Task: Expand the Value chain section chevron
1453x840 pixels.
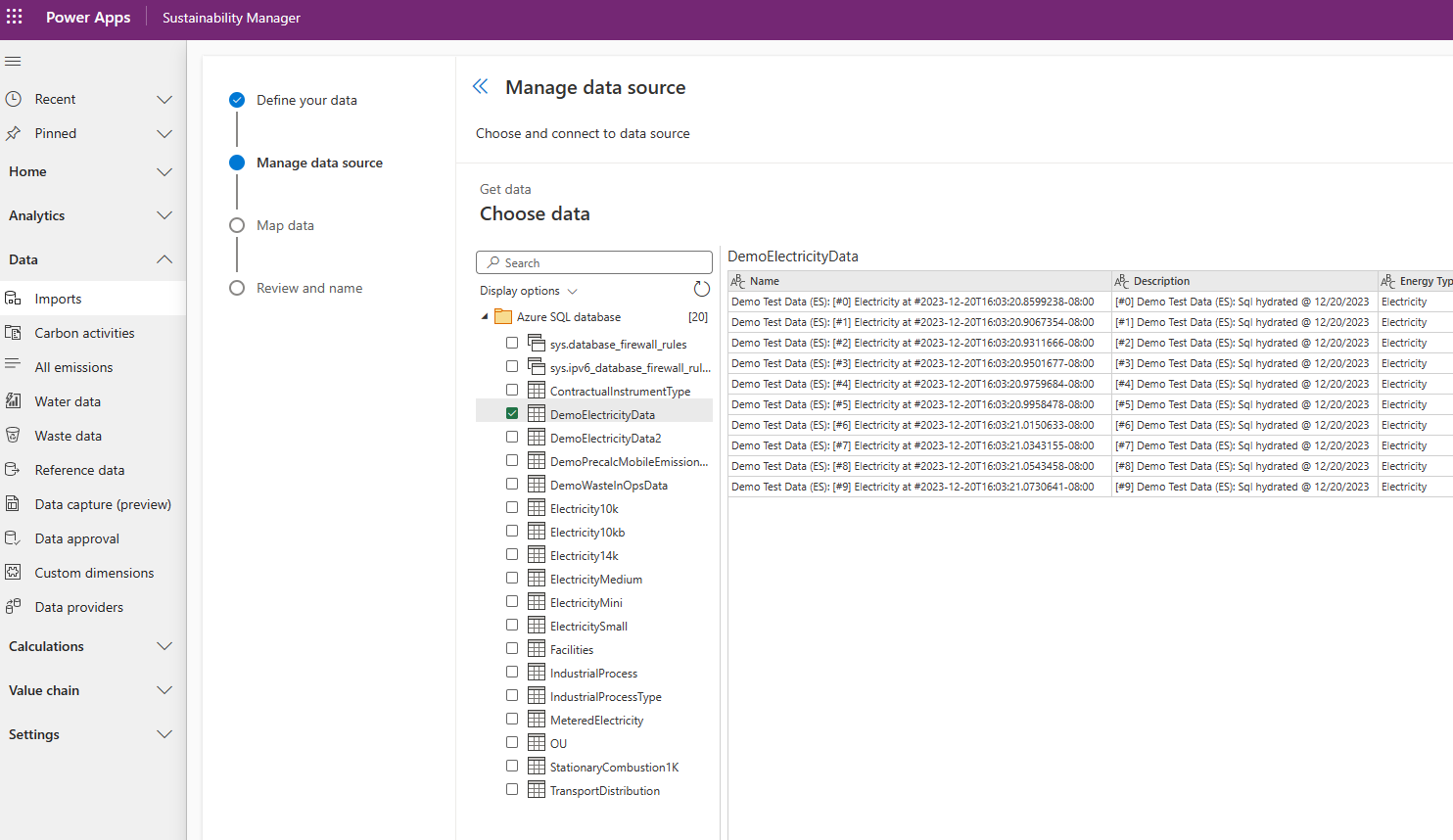Action: pyautogui.click(x=164, y=690)
